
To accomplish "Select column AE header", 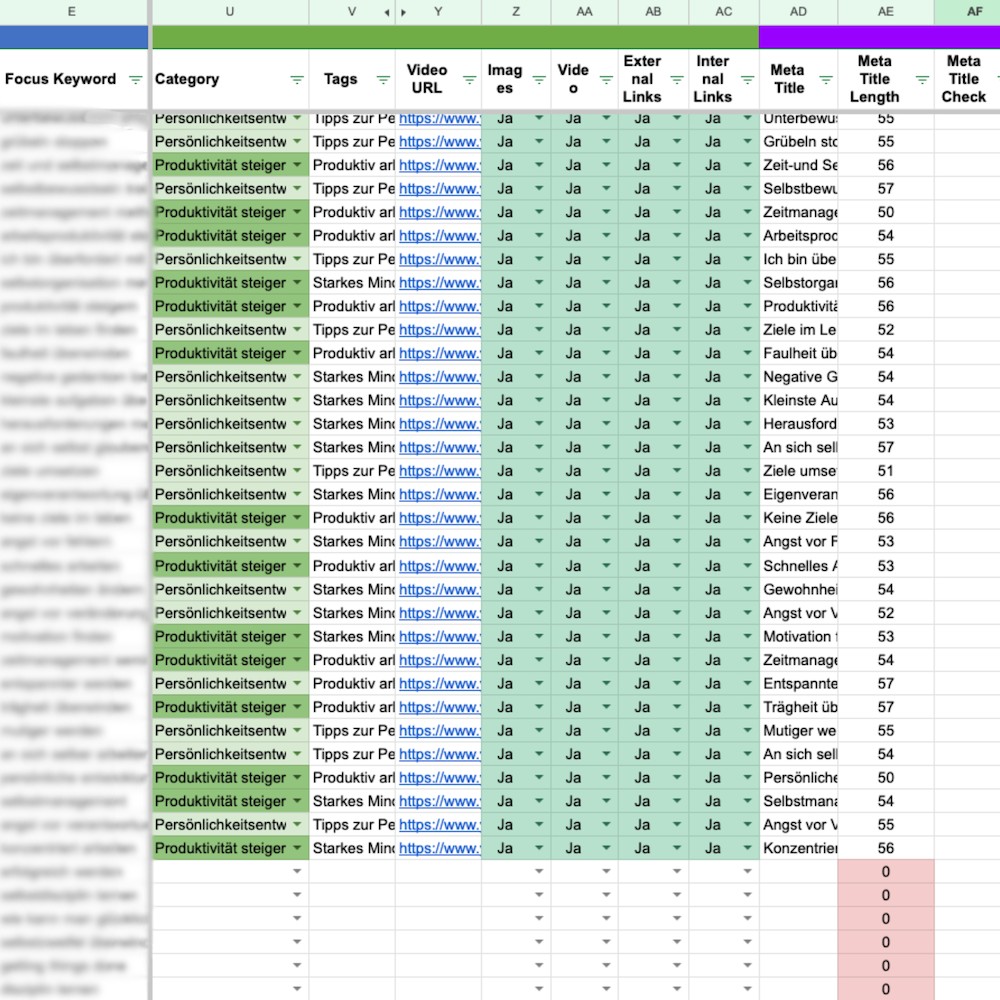I will [886, 12].
